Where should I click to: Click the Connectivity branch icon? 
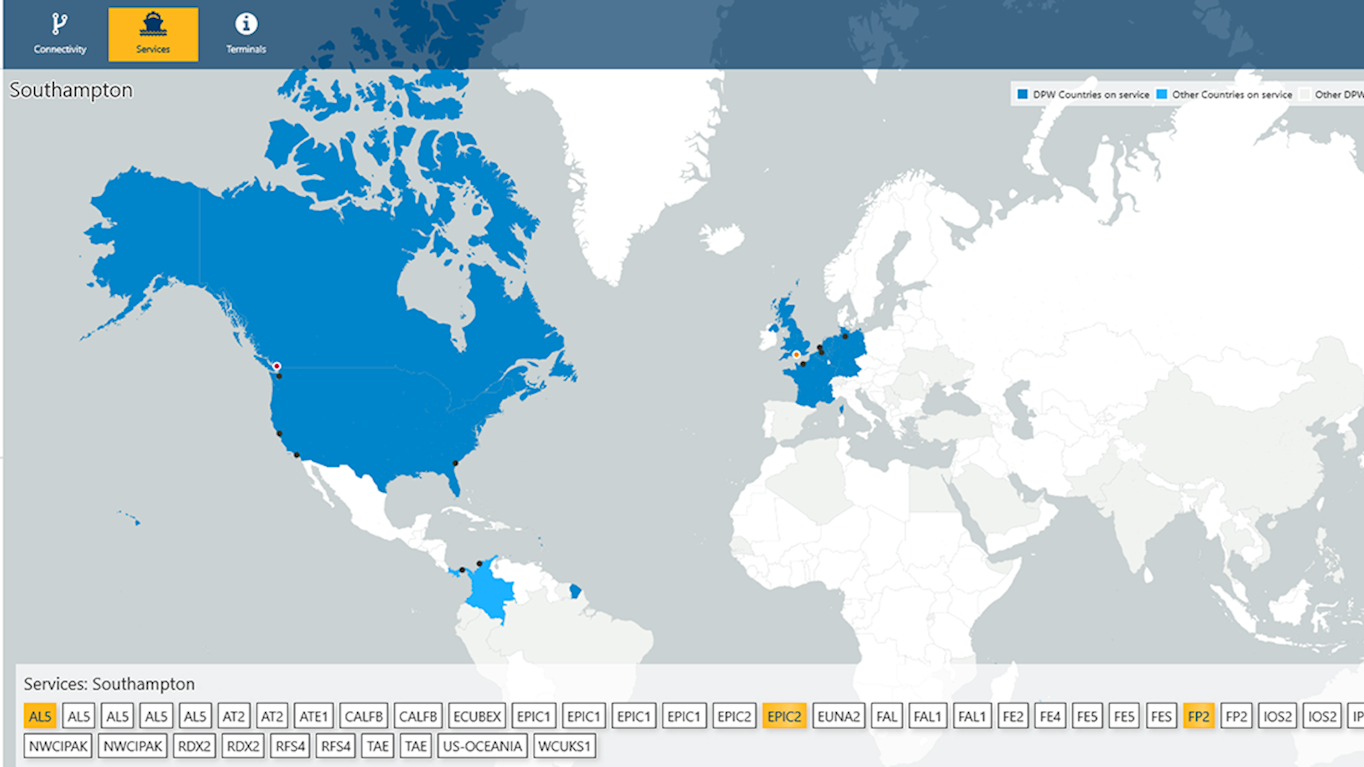[x=60, y=25]
